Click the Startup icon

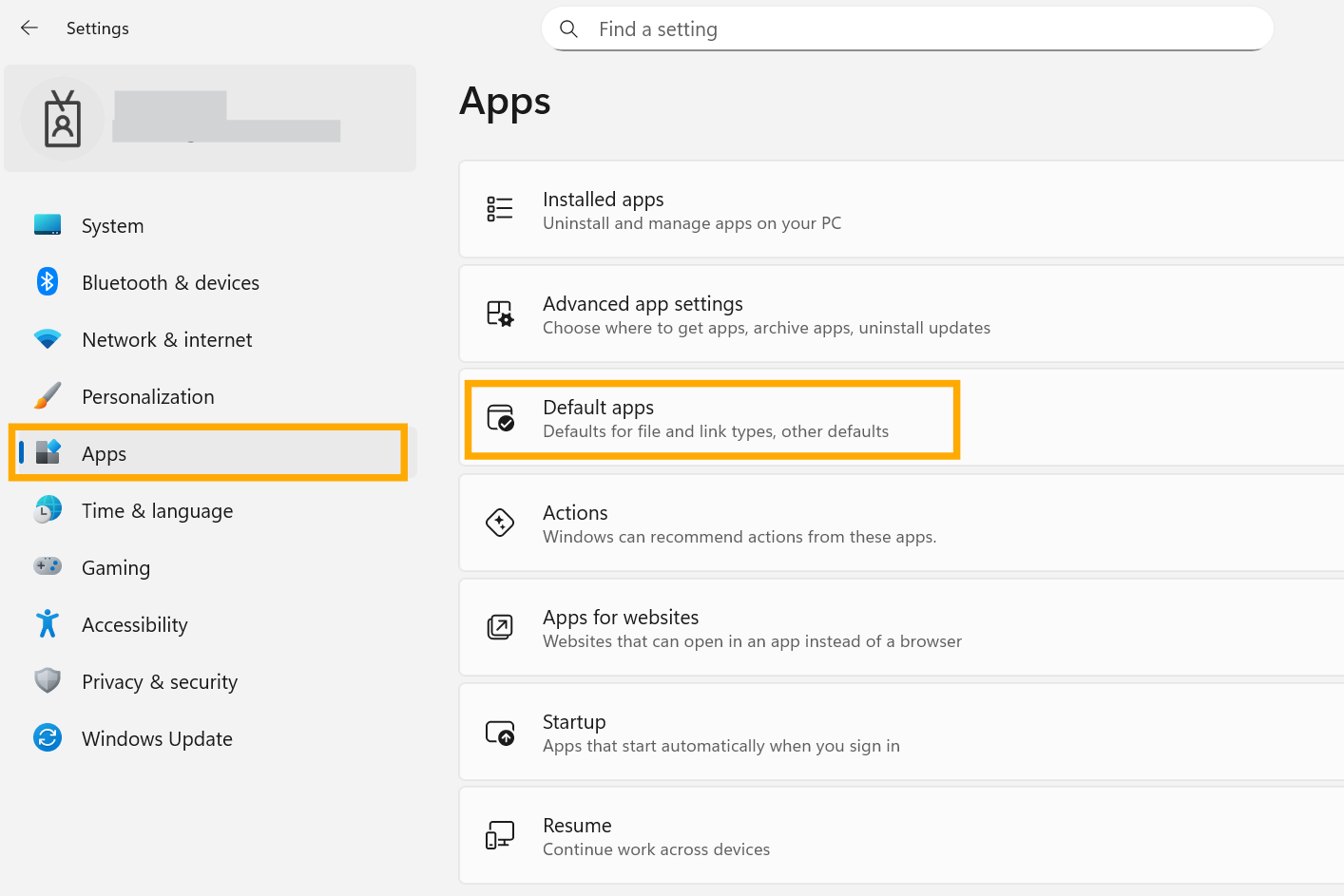pyautogui.click(x=500, y=733)
